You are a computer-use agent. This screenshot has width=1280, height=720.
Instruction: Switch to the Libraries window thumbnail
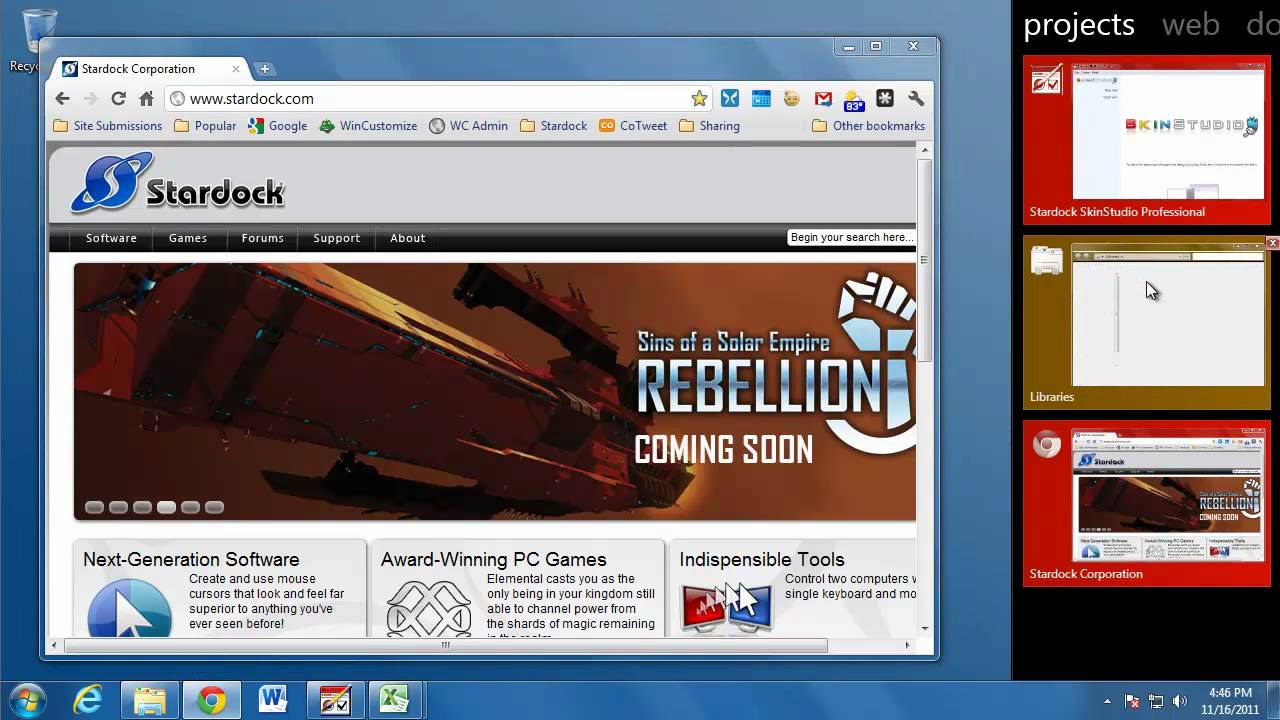point(1146,322)
